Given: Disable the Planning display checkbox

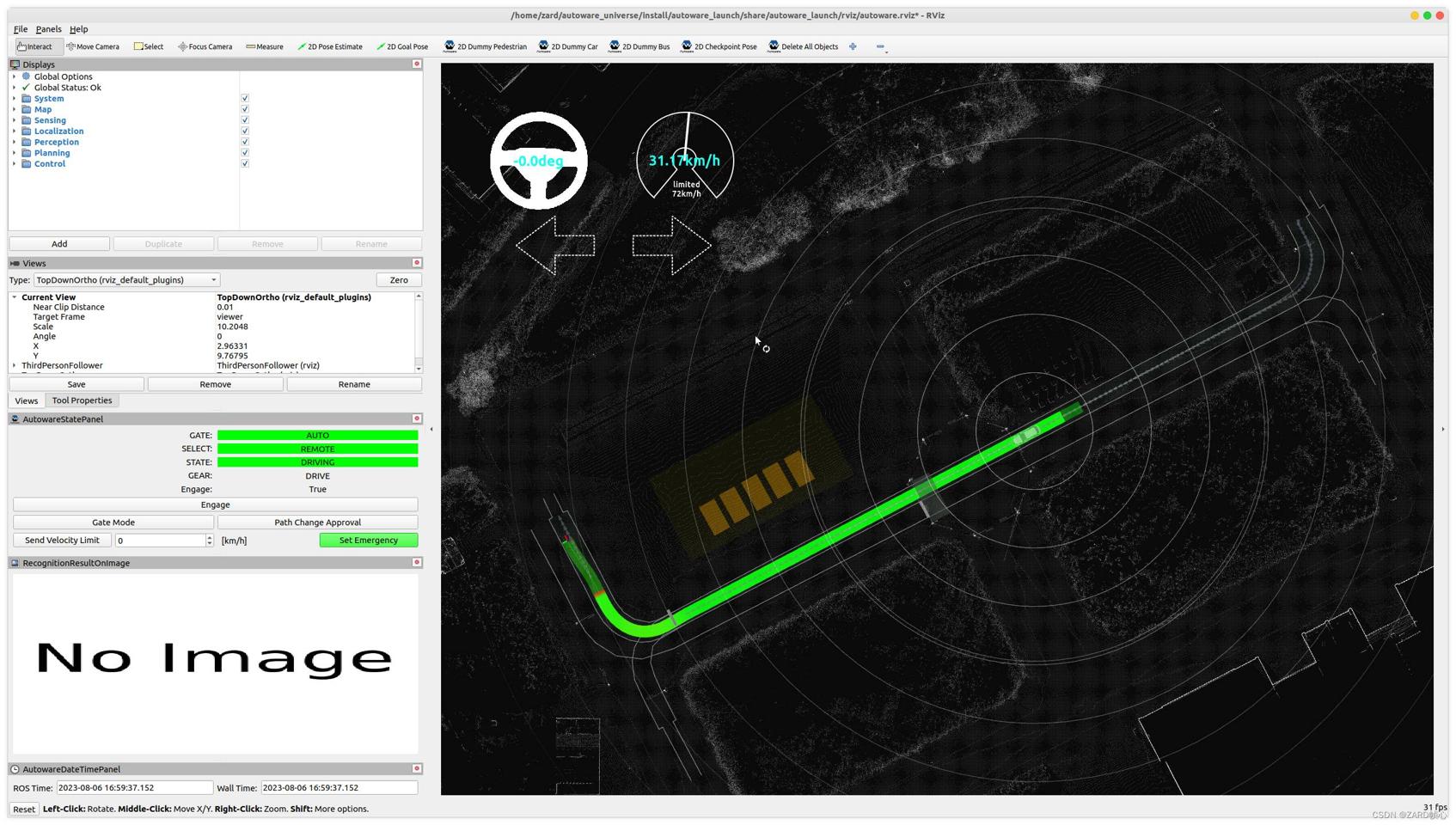Looking at the screenshot, I should [x=245, y=153].
